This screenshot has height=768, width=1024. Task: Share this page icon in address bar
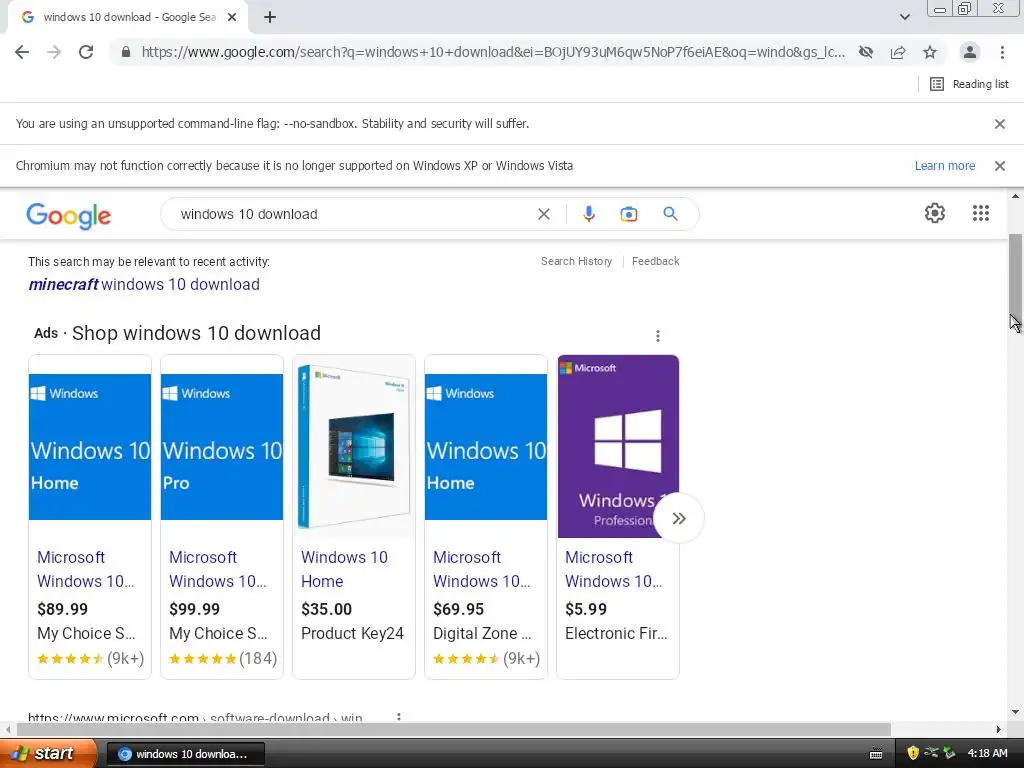tap(898, 52)
